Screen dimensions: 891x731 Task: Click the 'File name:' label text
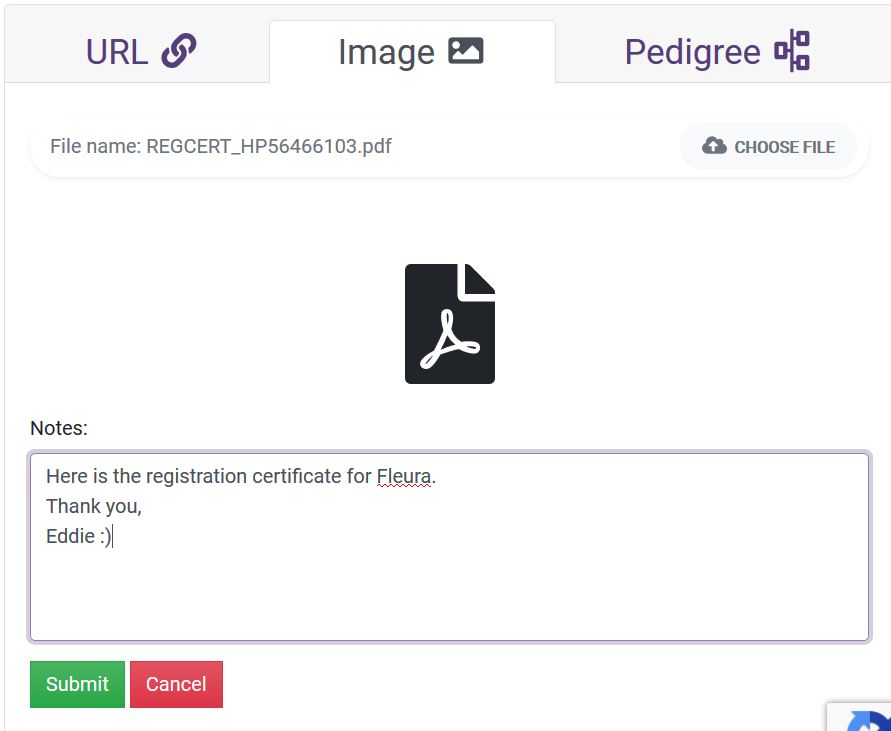[96, 147]
